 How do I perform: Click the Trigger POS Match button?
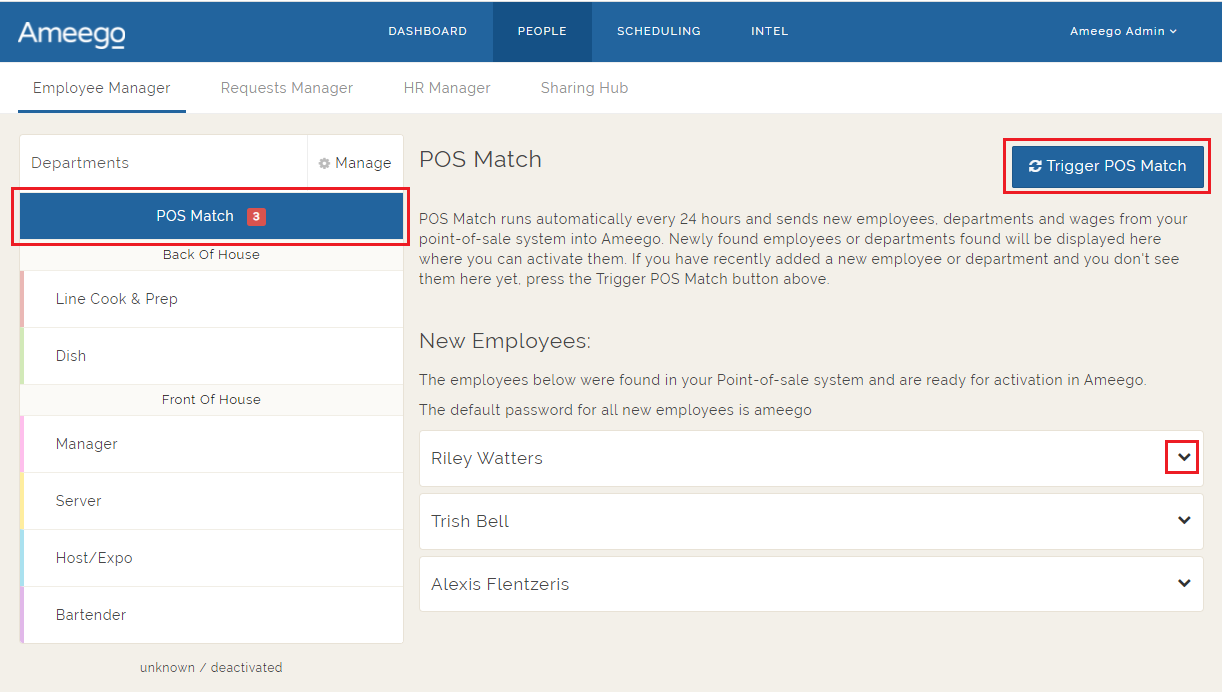pyautogui.click(x=1108, y=166)
